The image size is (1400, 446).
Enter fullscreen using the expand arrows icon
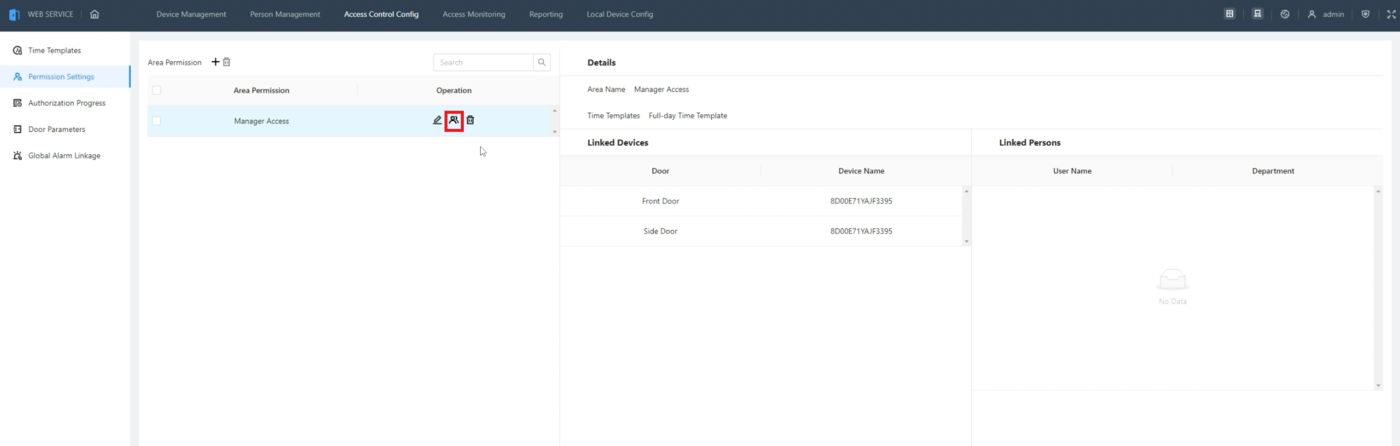point(1391,15)
